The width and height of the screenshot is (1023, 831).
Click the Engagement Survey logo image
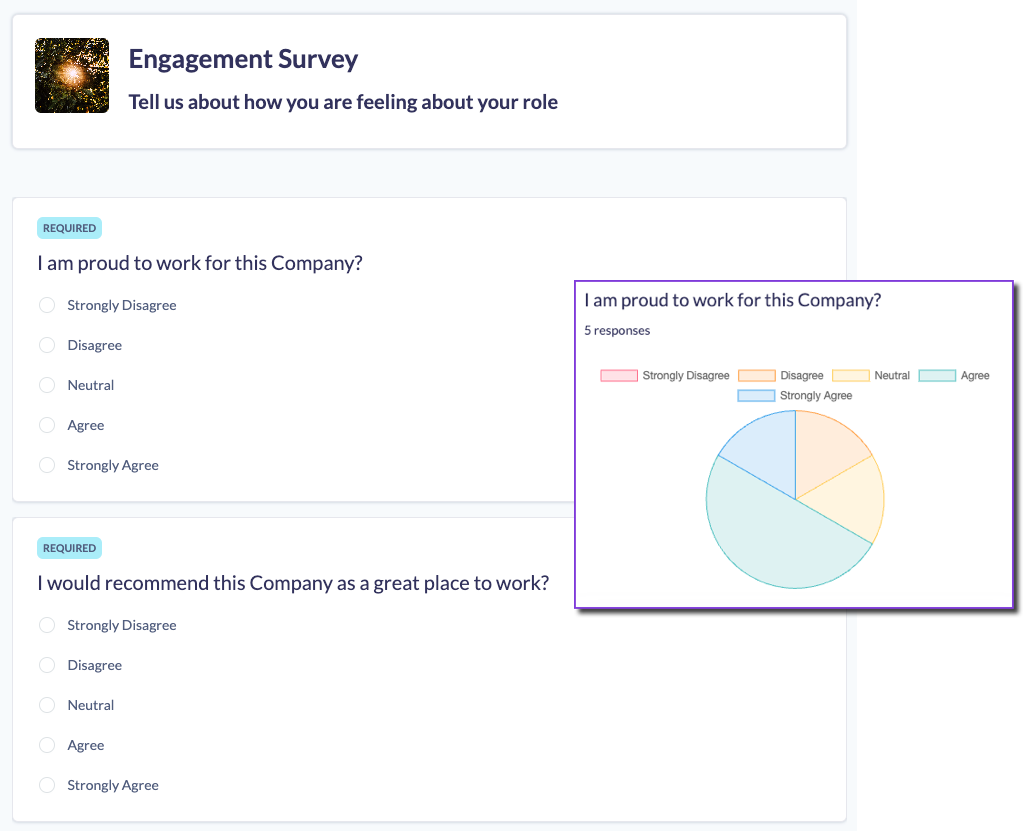[72, 75]
